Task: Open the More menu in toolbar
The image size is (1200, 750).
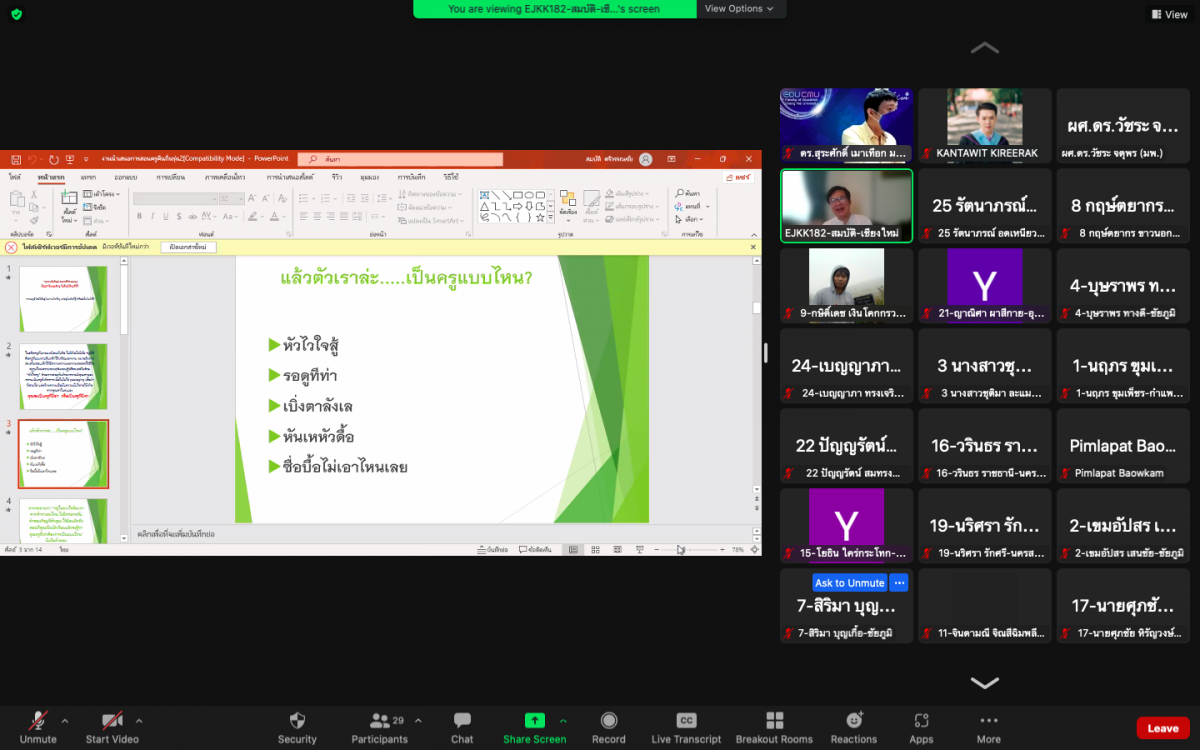Action: pyautogui.click(x=988, y=721)
